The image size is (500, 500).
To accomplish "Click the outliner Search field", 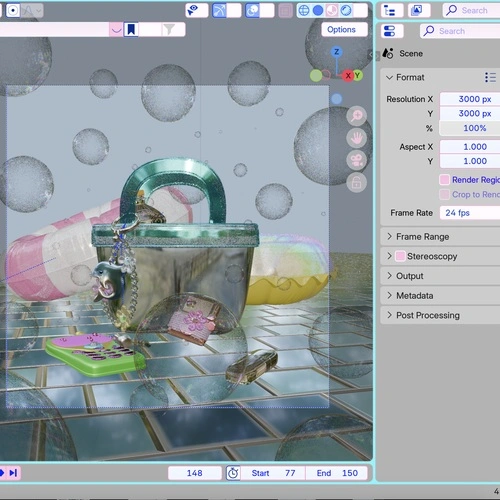I will point(472,11).
